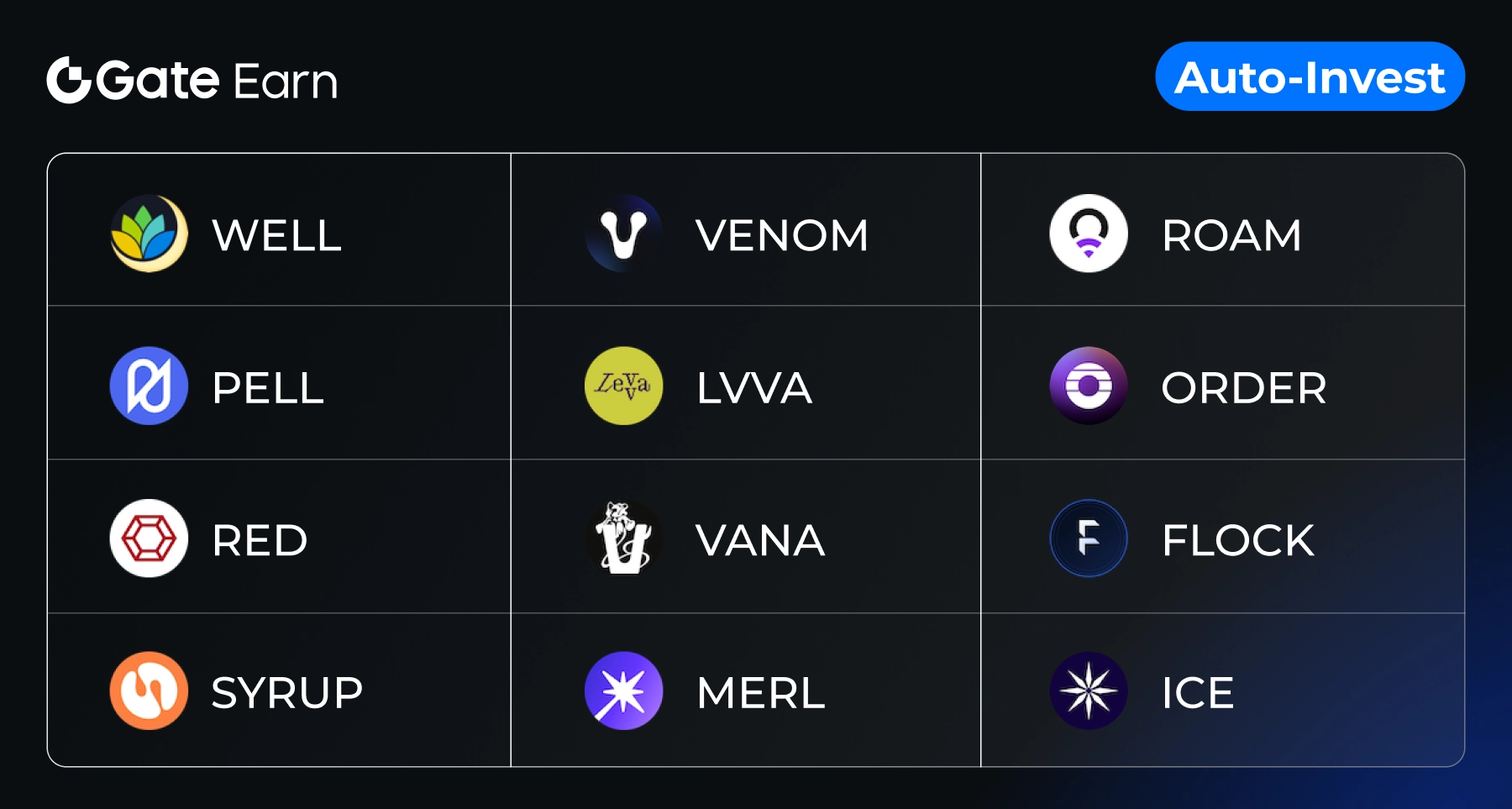Select the FLOCK token label
This screenshot has height=809, width=1512.
(x=1237, y=540)
